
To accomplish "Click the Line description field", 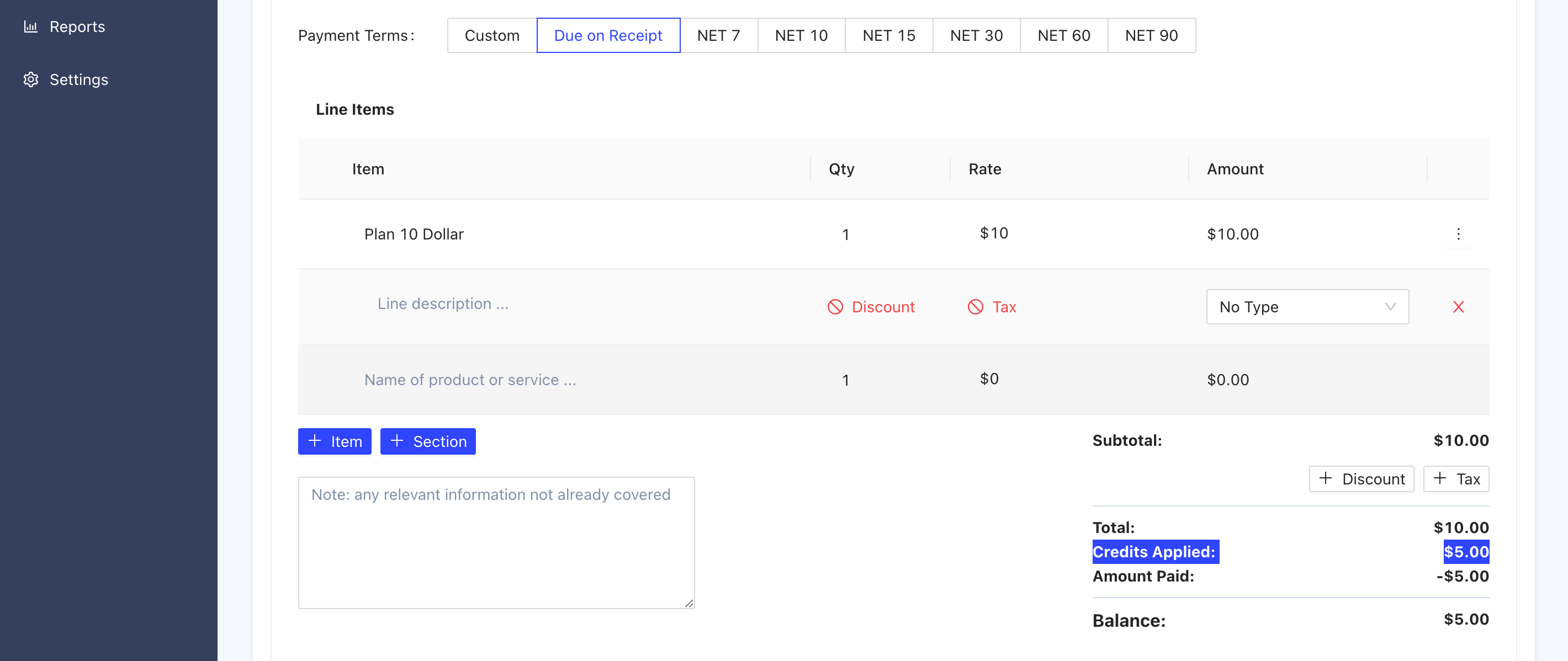I will [x=443, y=303].
